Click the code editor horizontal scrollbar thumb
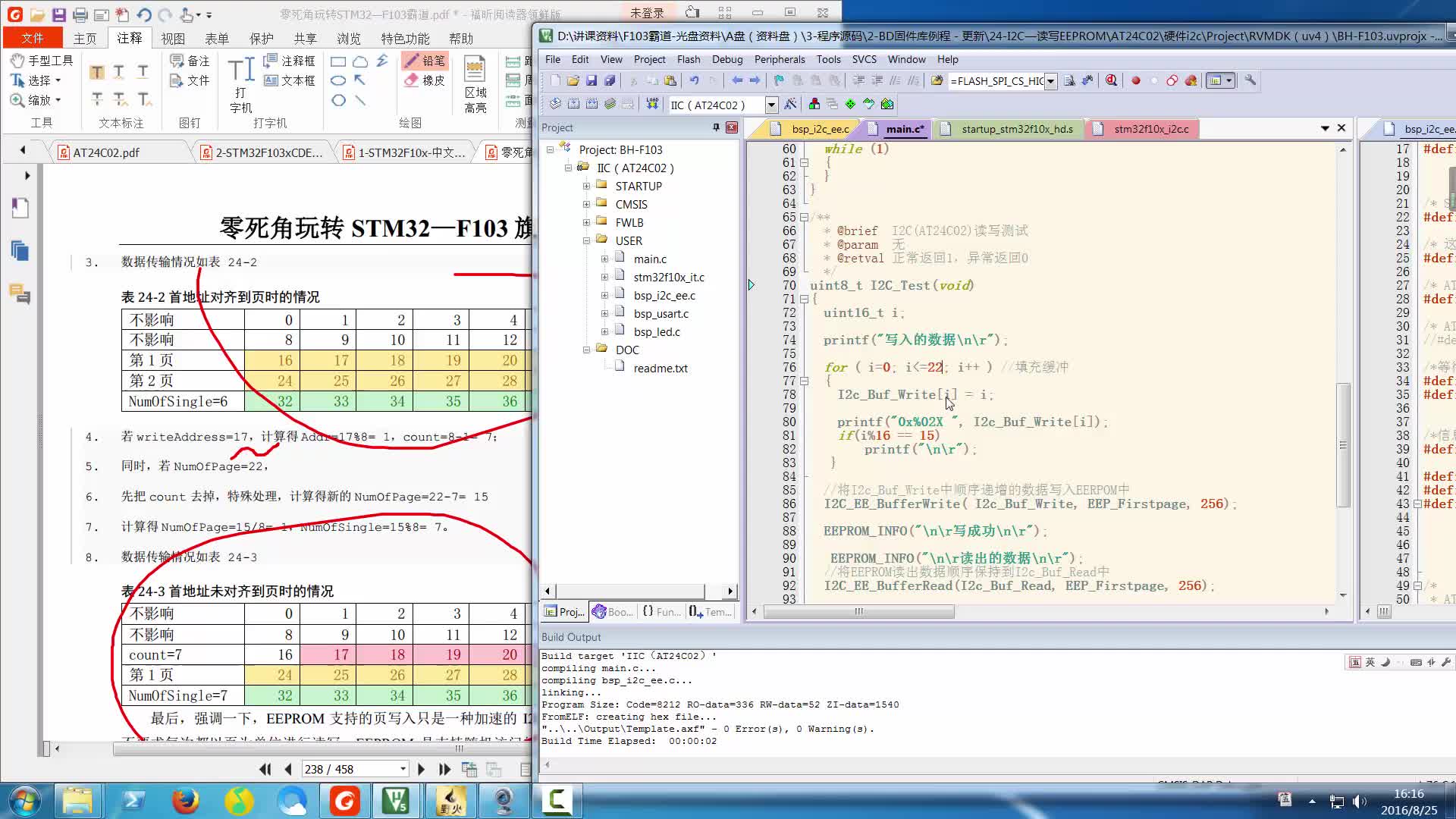This screenshot has width=1456, height=819. pyautogui.click(x=858, y=611)
